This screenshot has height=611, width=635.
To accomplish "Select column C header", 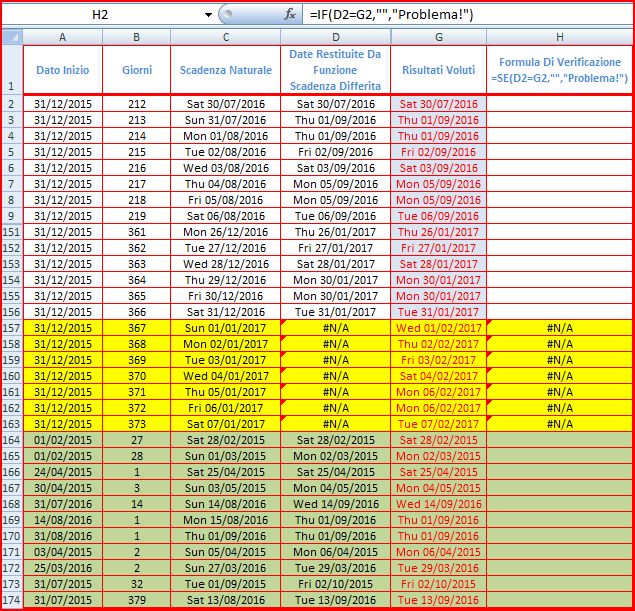I will (x=226, y=37).
